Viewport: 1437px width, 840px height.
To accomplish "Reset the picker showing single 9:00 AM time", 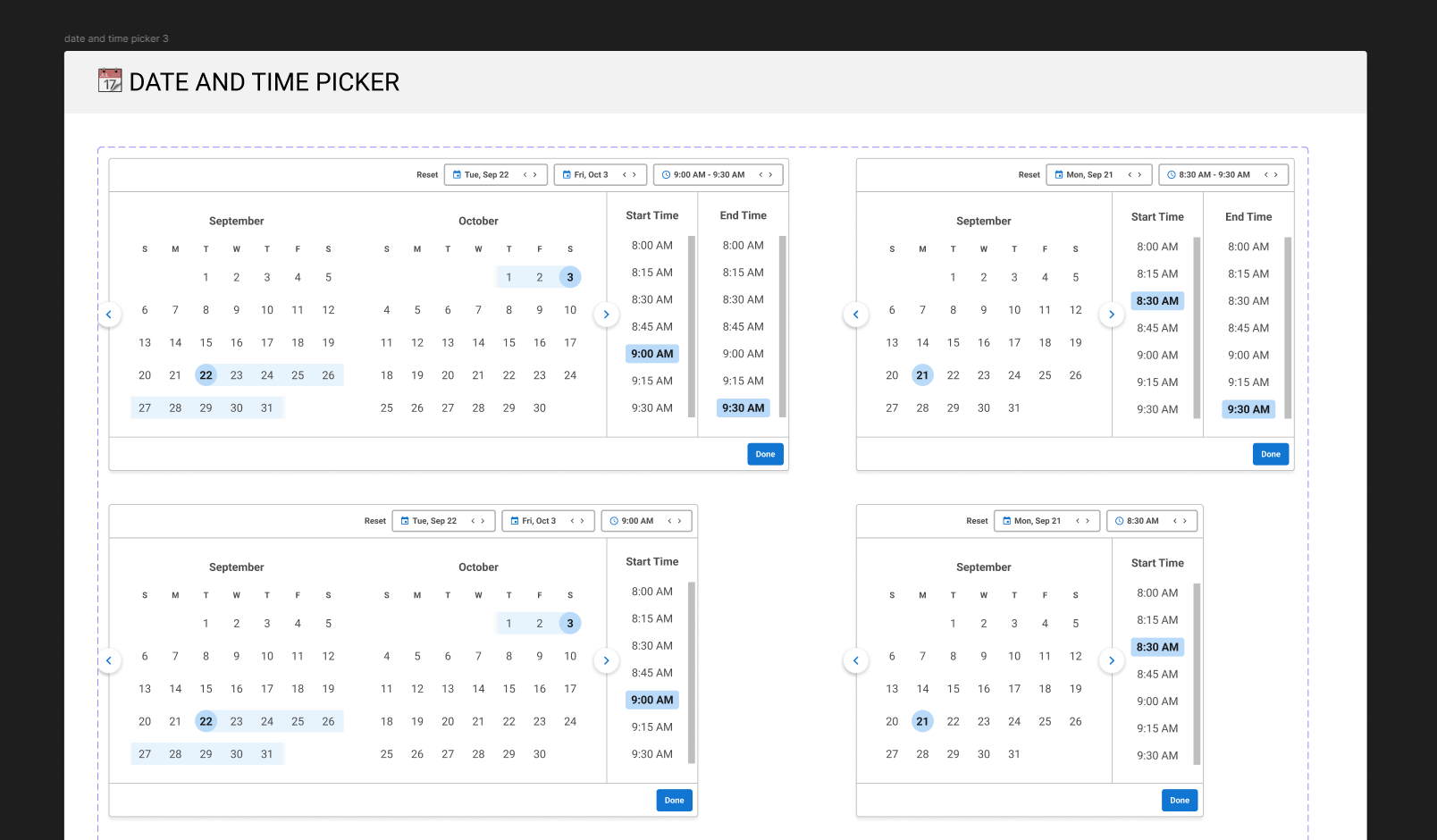I will click(x=375, y=521).
